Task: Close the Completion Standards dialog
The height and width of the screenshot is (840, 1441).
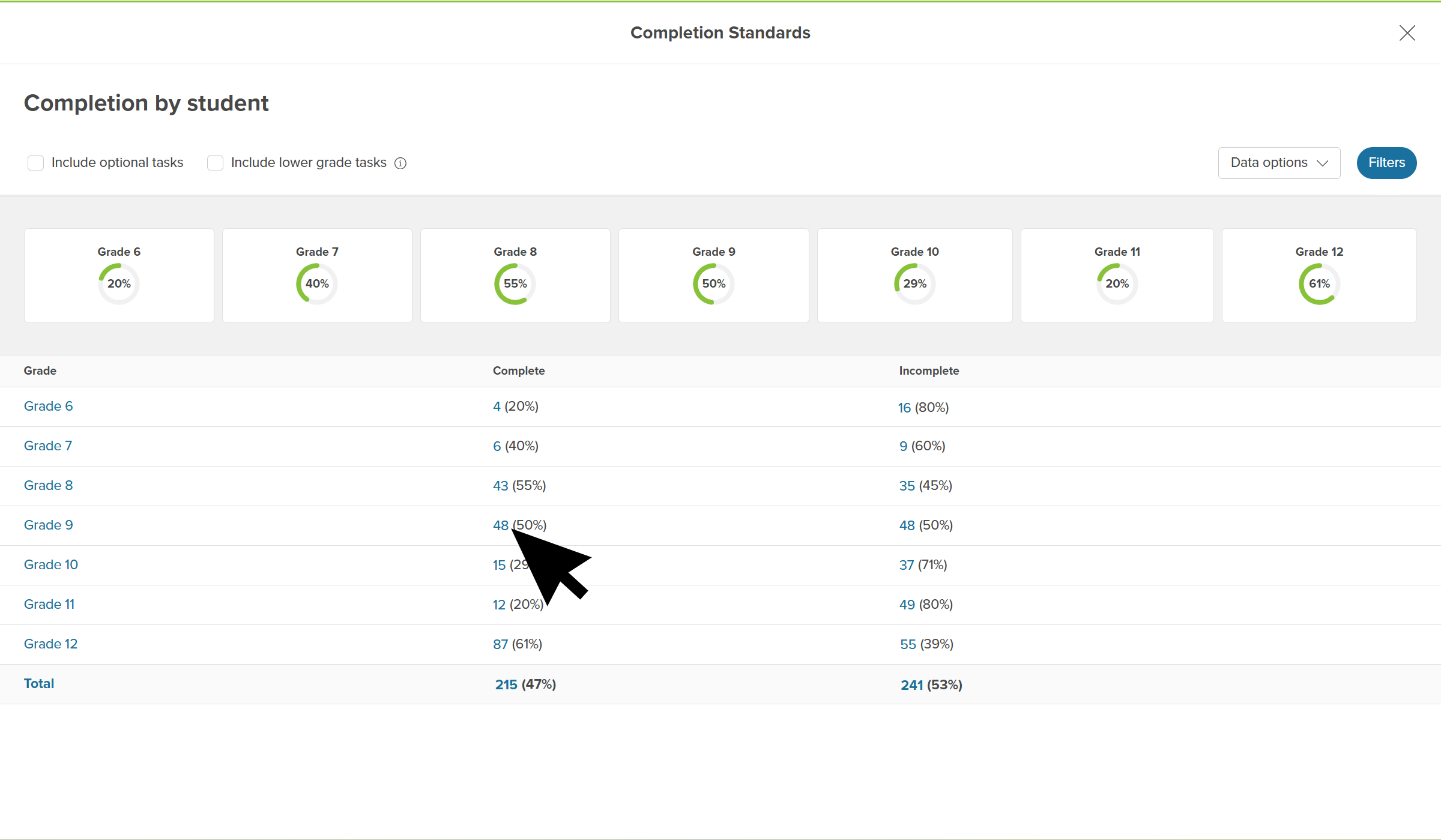Action: (x=1407, y=33)
